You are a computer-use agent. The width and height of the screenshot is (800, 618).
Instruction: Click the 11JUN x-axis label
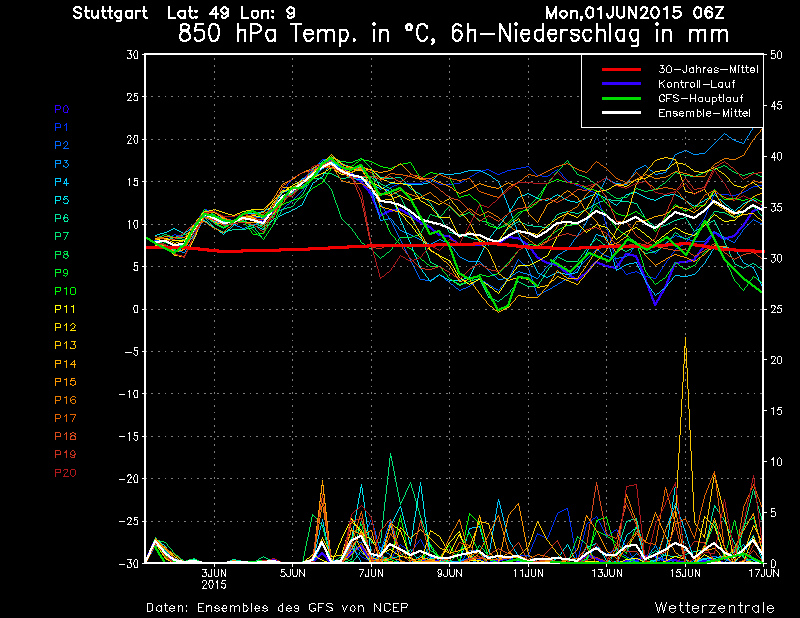528,574
